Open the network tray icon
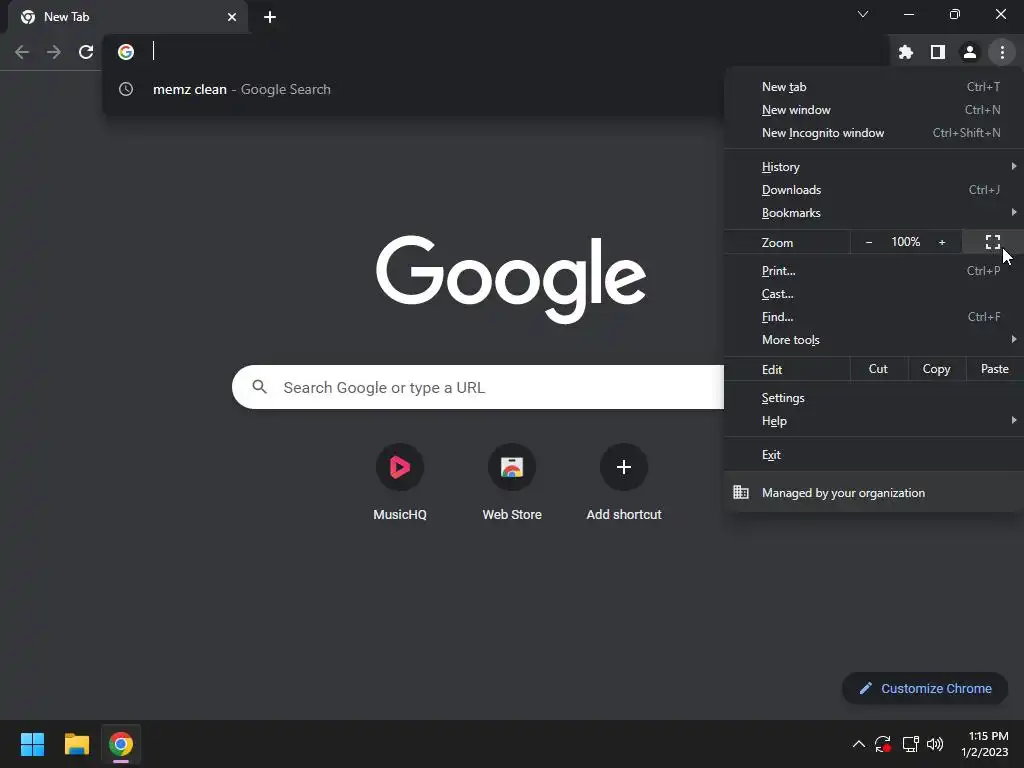This screenshot has height=768, width=1024. (x=910, y=744)
